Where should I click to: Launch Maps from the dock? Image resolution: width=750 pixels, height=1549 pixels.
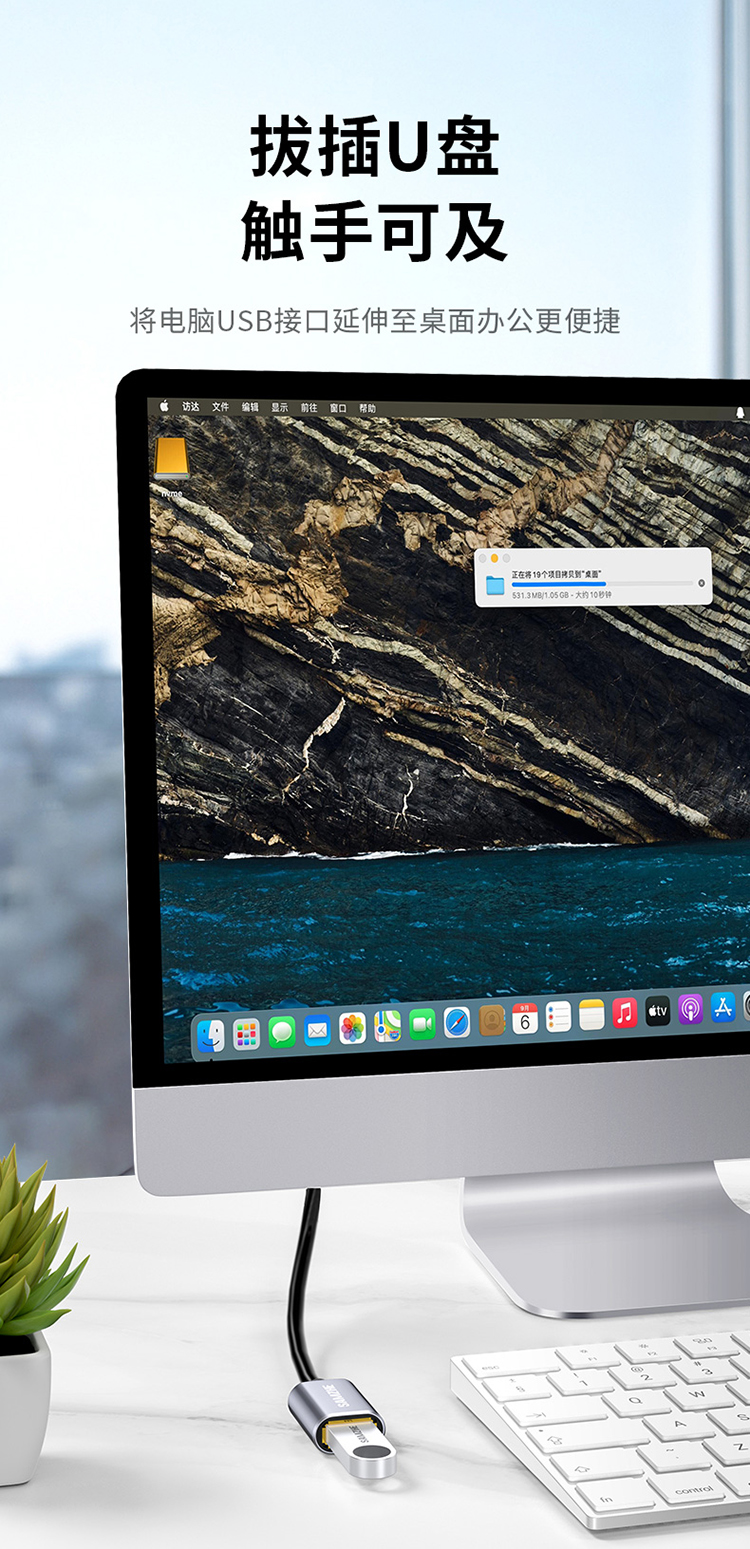pyautogui.click(x=387, y=1025)
